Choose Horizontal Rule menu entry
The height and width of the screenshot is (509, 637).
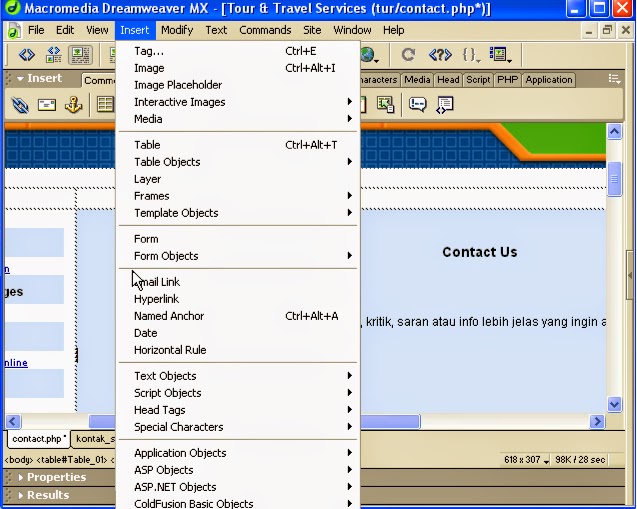coord(238,350)
